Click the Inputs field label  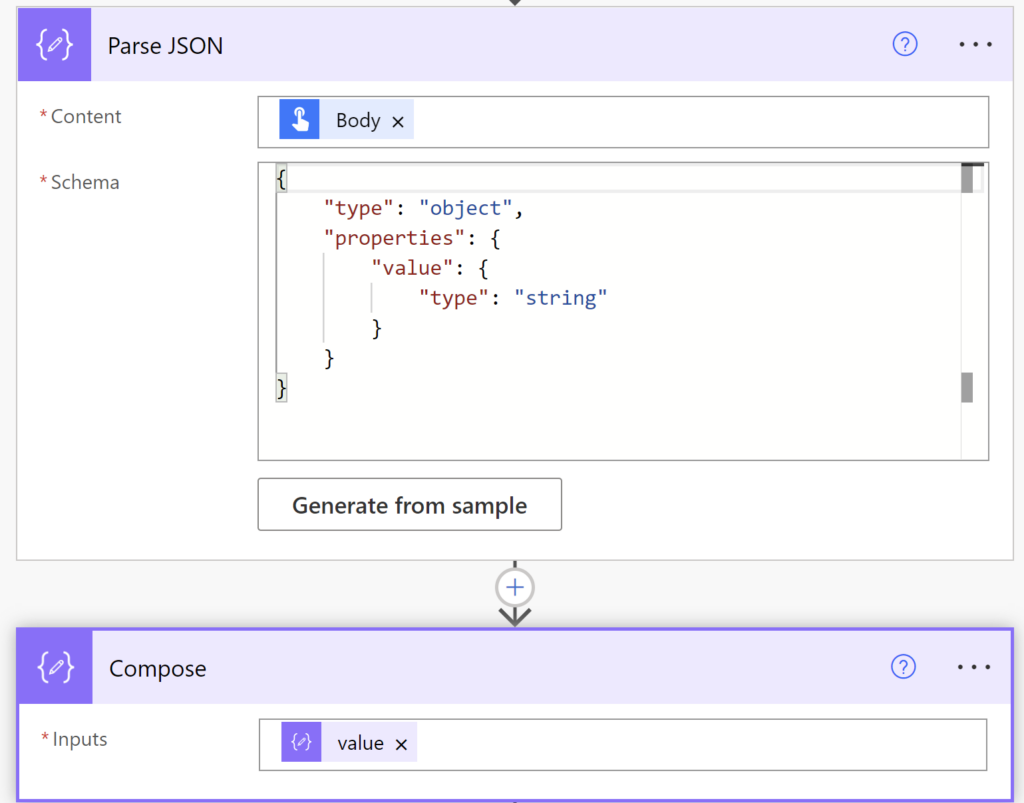[x=80, y=739]
